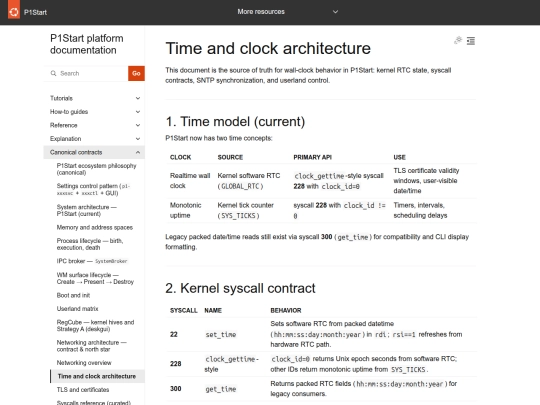The width and height of the screenshot is (540, 405).
Task: Toggle the theme switch icon near title
Action: (x=458, y=41)
